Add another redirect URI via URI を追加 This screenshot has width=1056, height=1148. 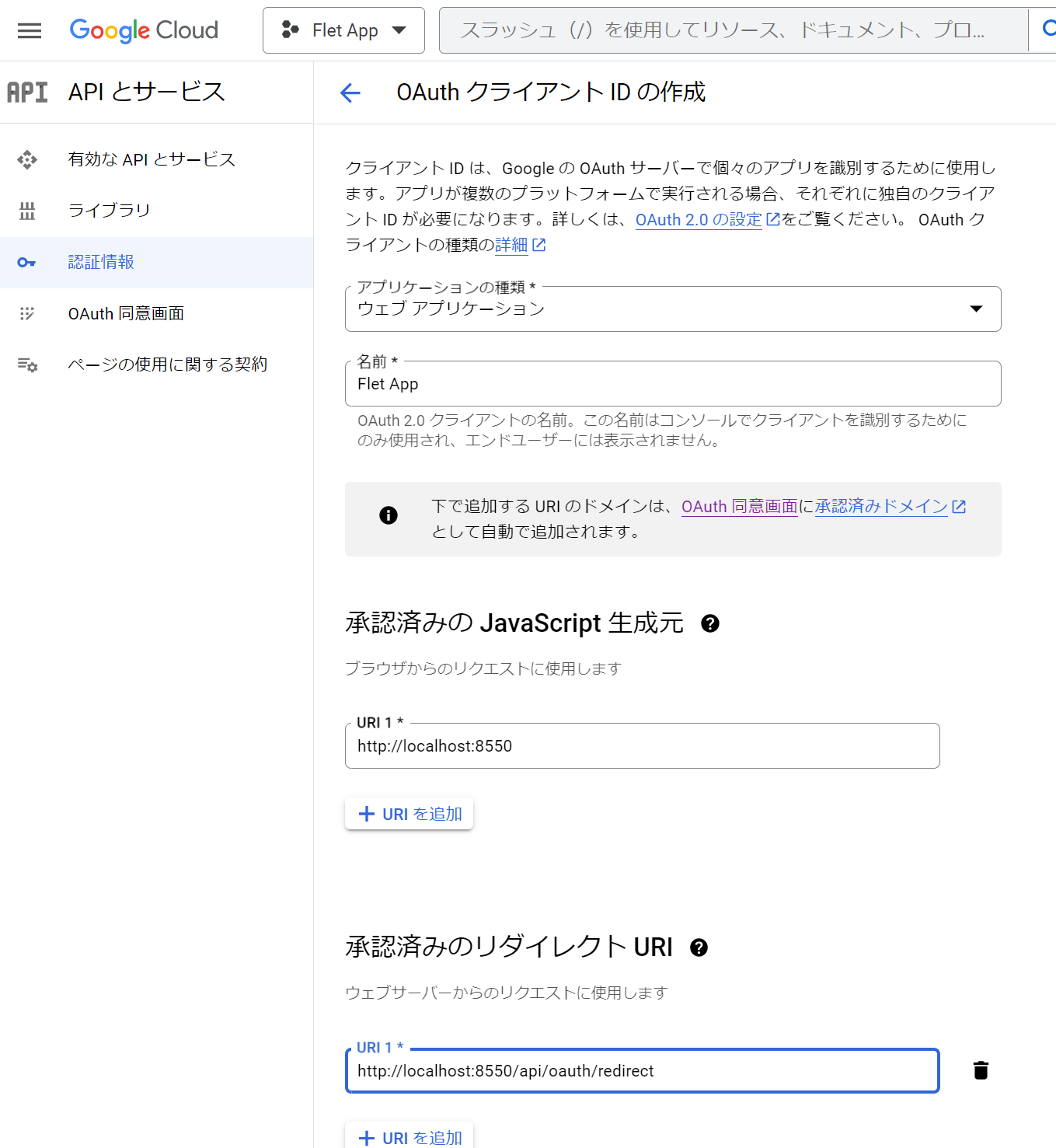pyautogui.click(x=409, y=1137)
